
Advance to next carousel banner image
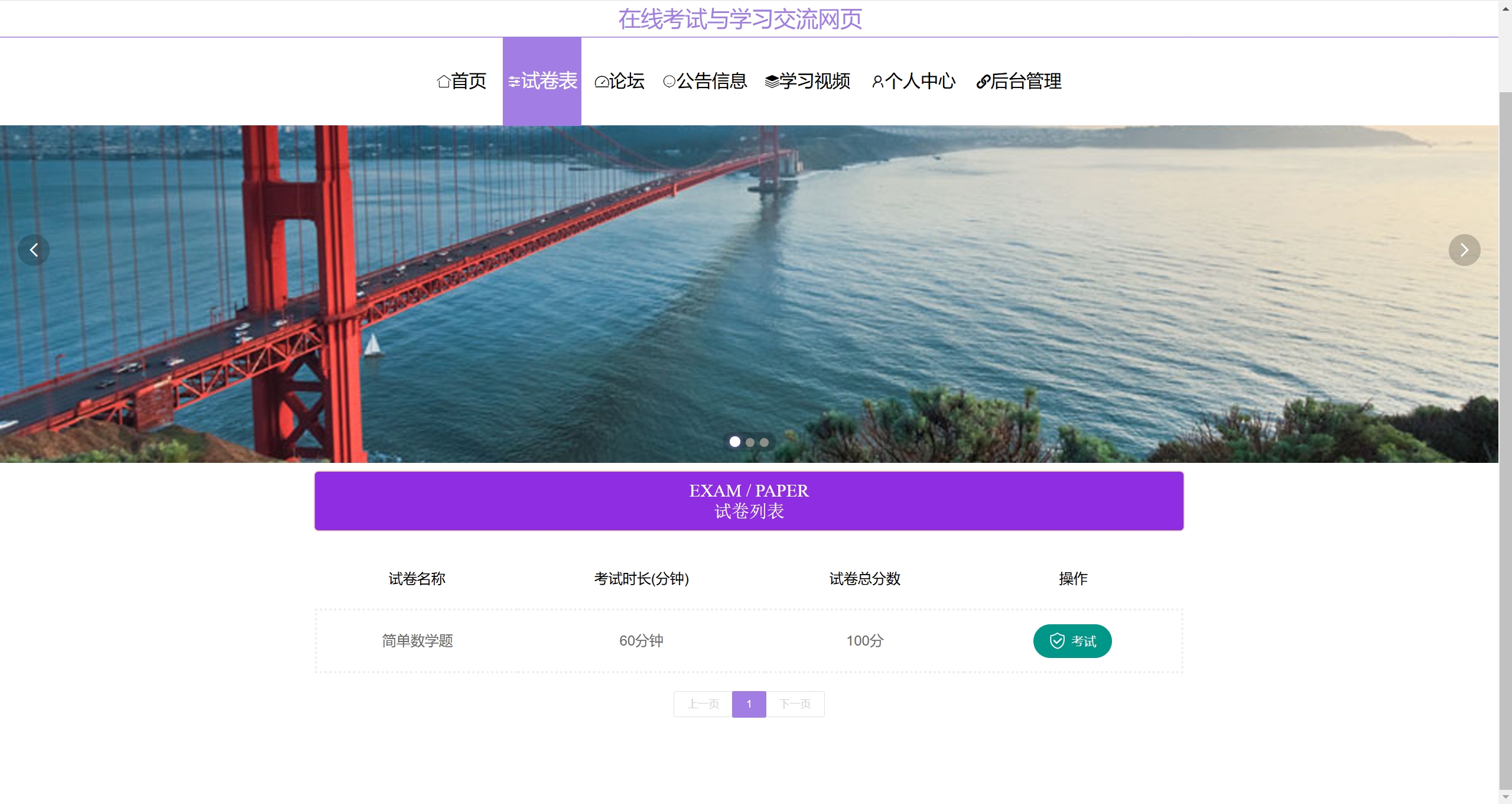(1464, 250)
